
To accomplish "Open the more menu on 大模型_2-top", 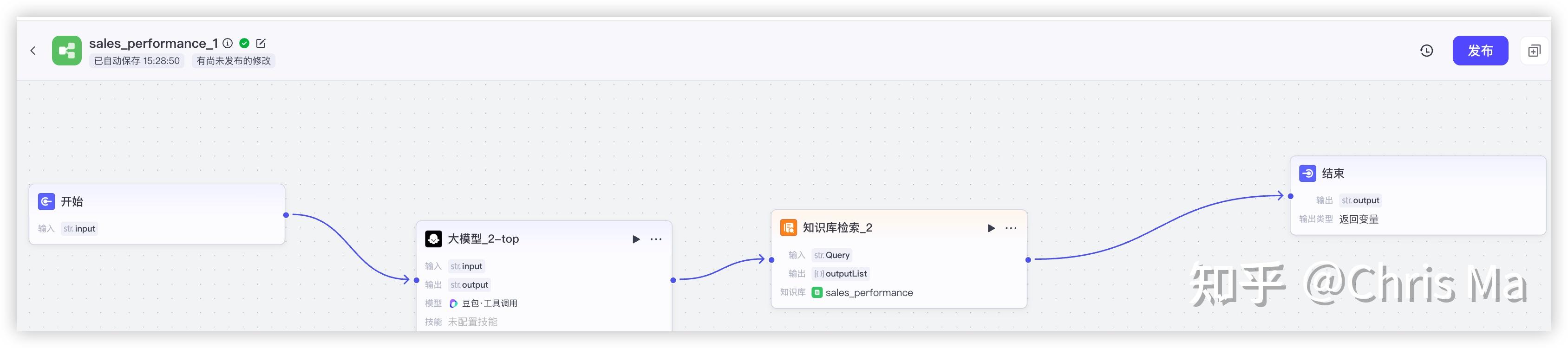I will [656, 239].
